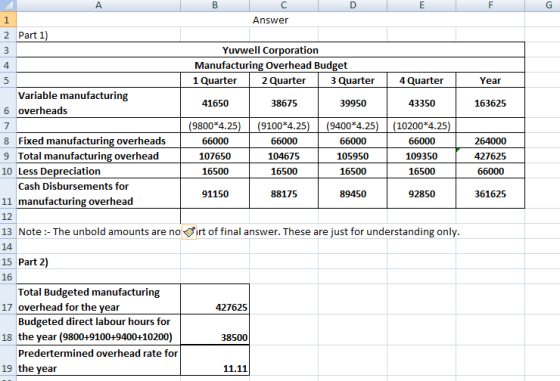
Task: Select the 92850 cash disbursement cell
Action: [x=421, y=194]
